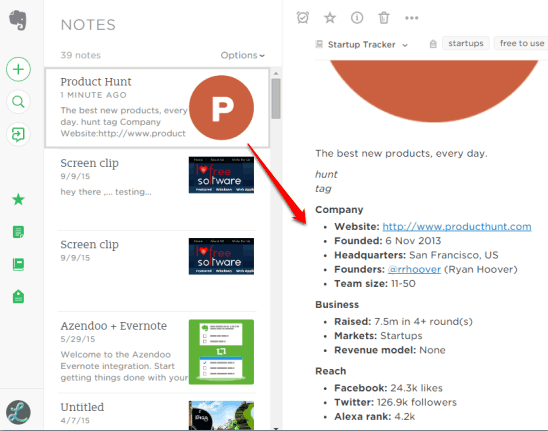Open the Options dropdown in notes list

pos(243,55)
